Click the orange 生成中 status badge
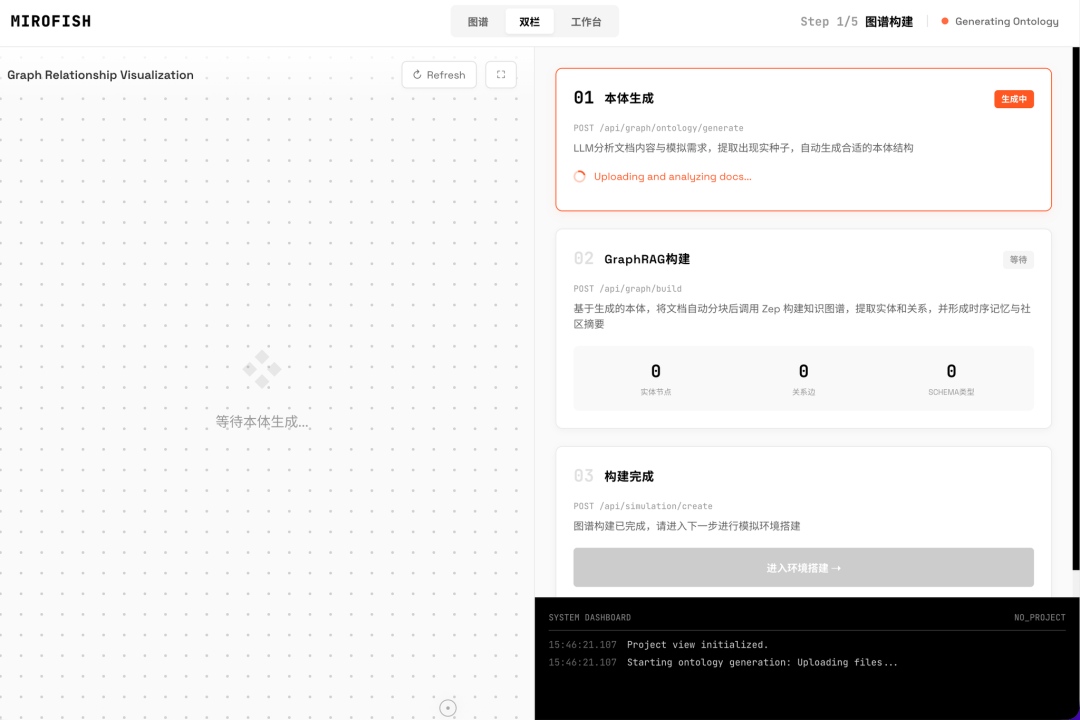 tap(1013, 99)
